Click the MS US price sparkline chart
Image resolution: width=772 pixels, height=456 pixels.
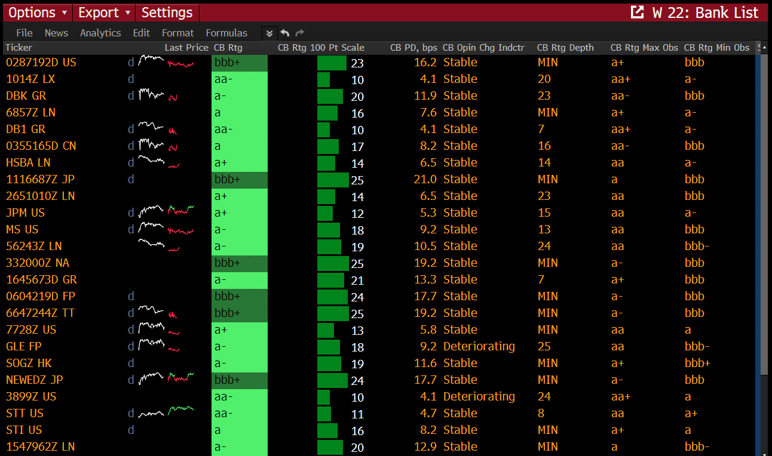(166, 228)
